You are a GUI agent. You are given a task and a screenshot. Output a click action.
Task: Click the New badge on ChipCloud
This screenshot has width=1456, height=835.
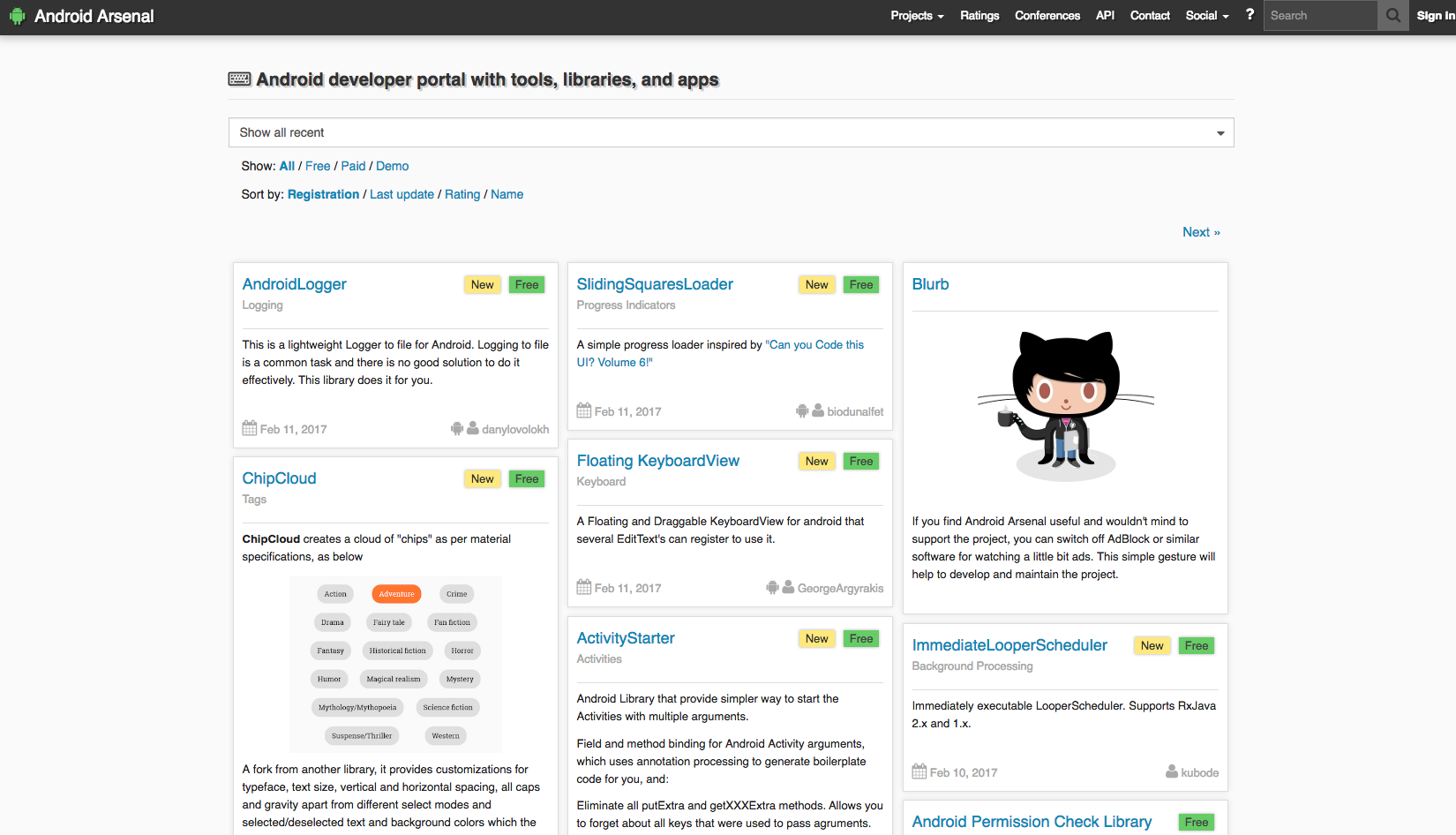point(483,478)
